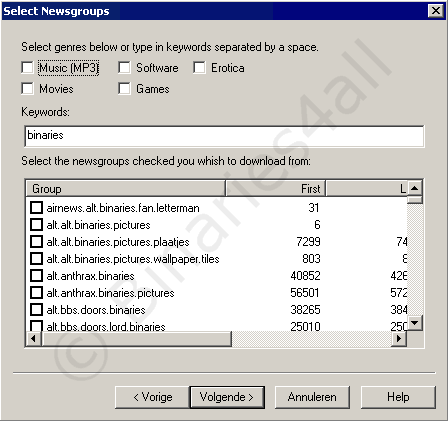Go back with the Vorige button
The image size is (448, 421).
point(152,397)
